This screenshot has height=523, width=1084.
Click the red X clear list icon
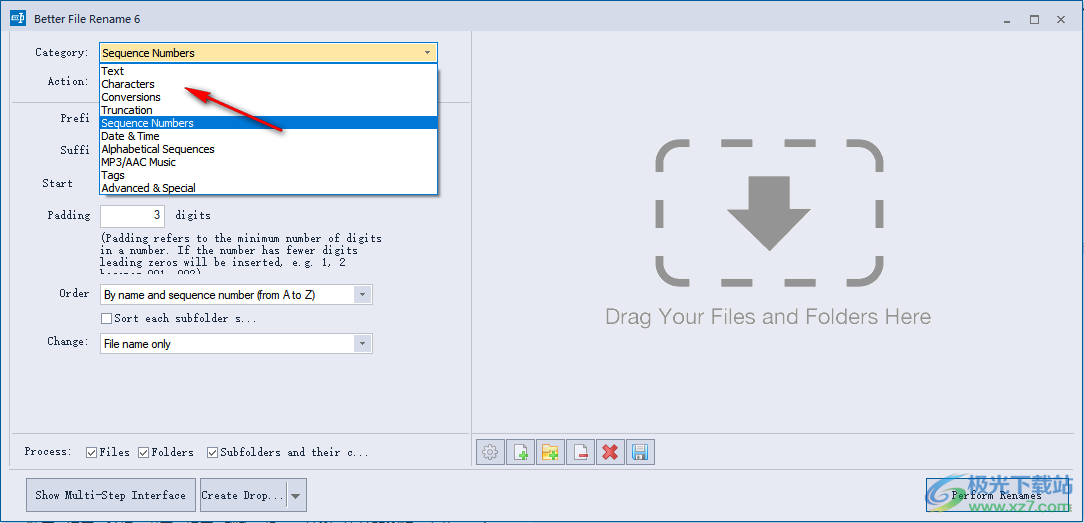610,453
